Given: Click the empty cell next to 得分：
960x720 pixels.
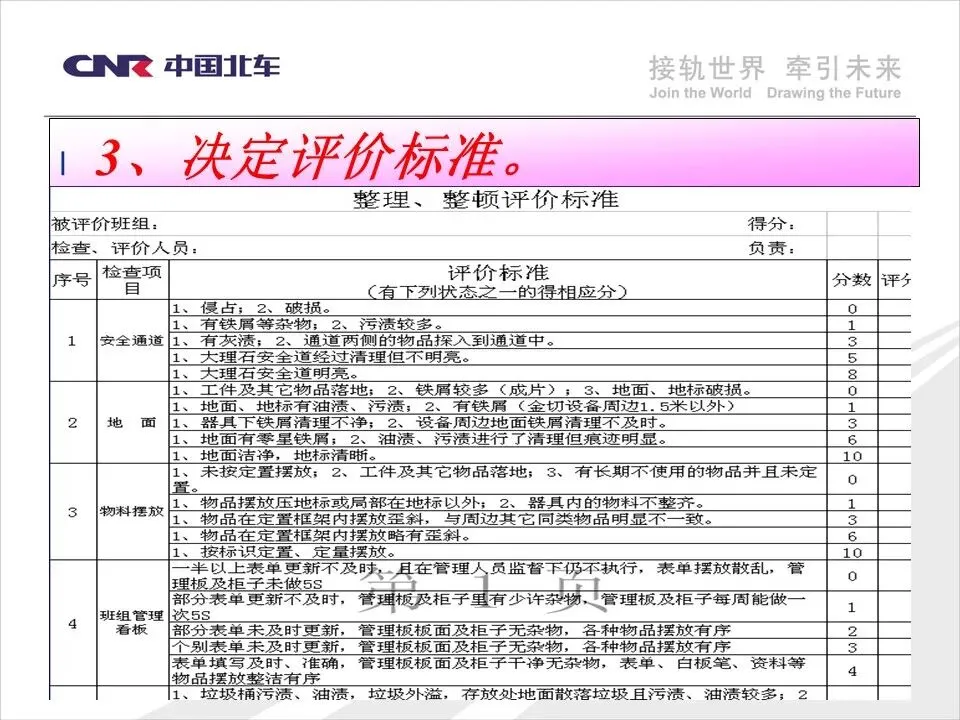Looking at the screenshot, I should click(852, 224).
